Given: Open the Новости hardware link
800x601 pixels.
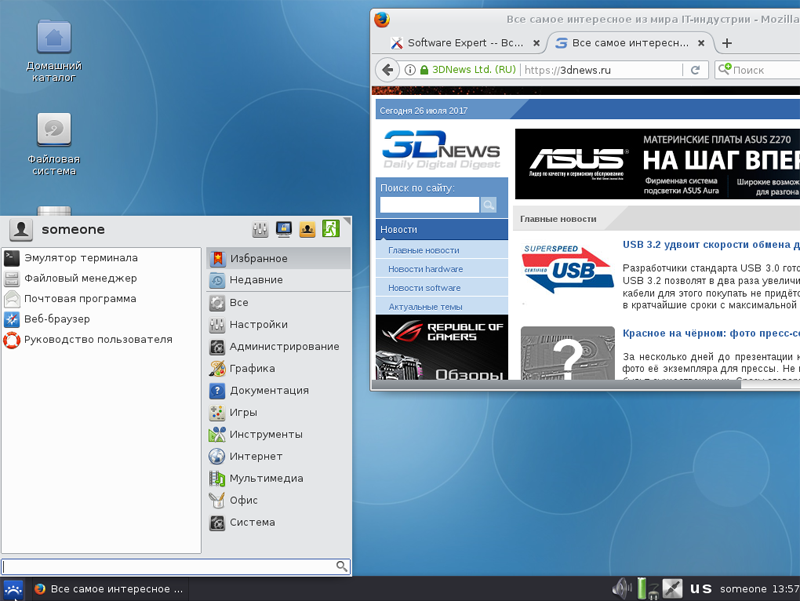Looking at the screenshot, I should pyautogui.click(x=426, y=269).
